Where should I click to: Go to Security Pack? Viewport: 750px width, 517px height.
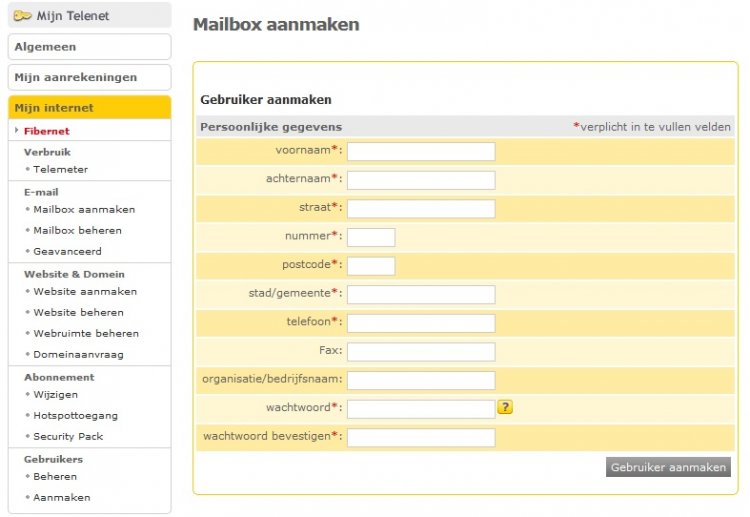[x=68, y=437]
